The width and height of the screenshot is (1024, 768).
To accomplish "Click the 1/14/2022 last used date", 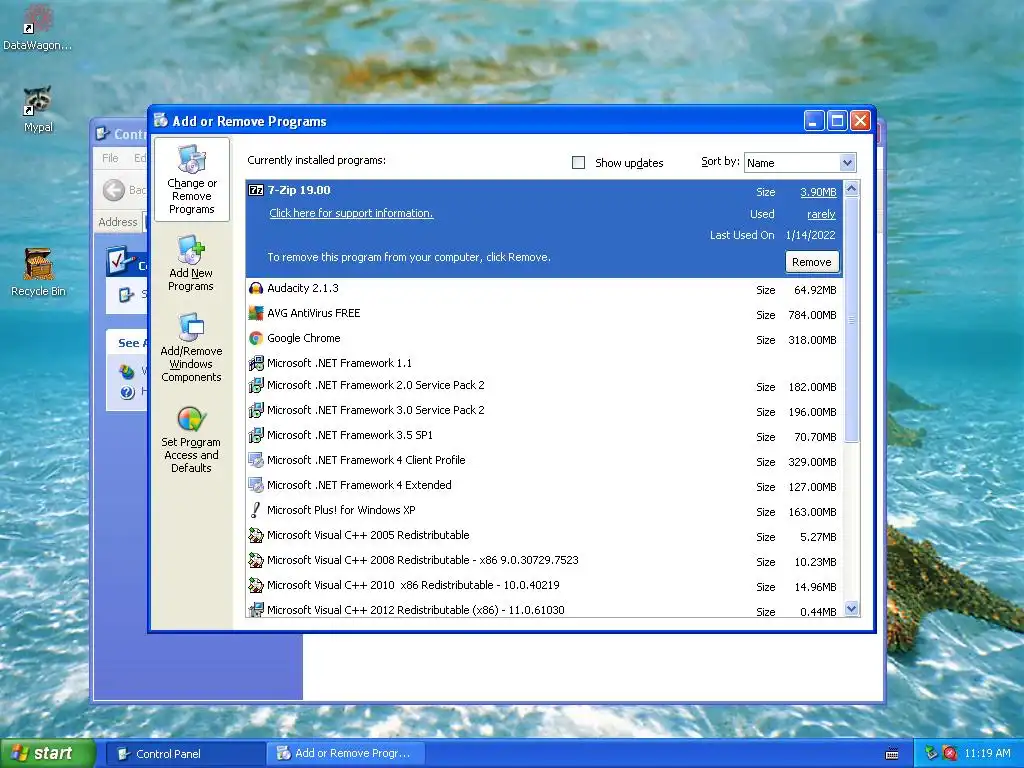I will coord(810,235).
